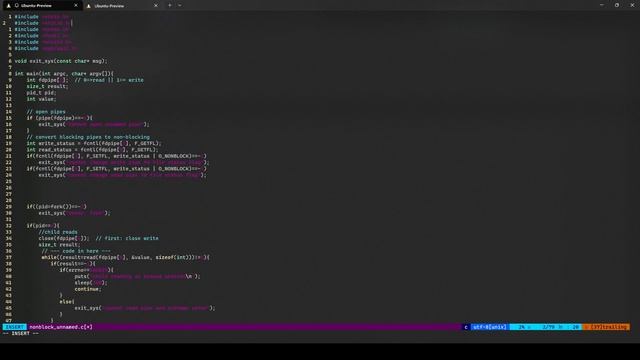Image resolution: width=640 pixels, height=360 pixels.
Task: Click the 'if((pid=fork())==-1)' line
Action: click(56, 207)
